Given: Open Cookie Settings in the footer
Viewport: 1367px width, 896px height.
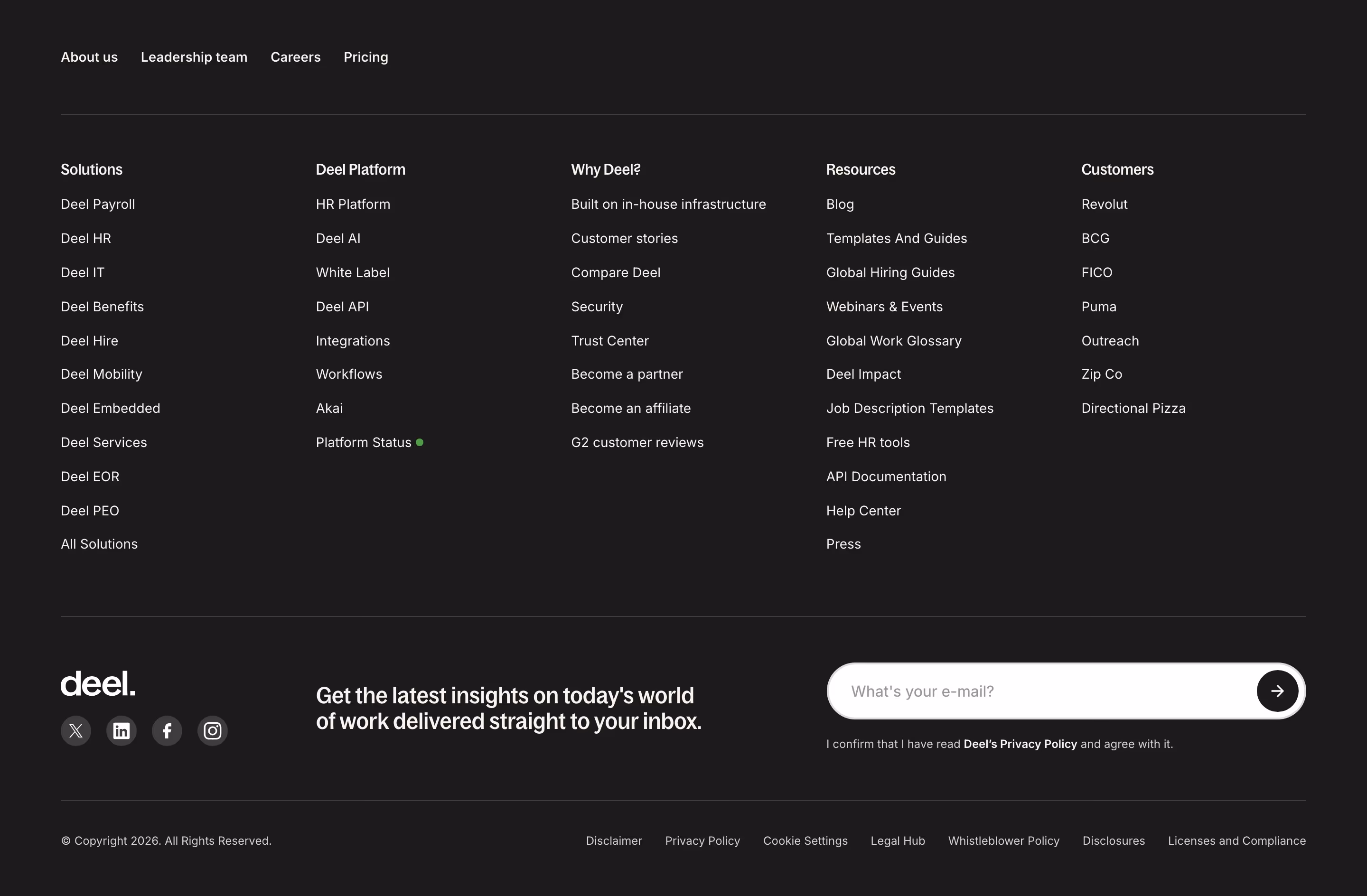Looking at the screenshot, I should [x=805, y=841].
